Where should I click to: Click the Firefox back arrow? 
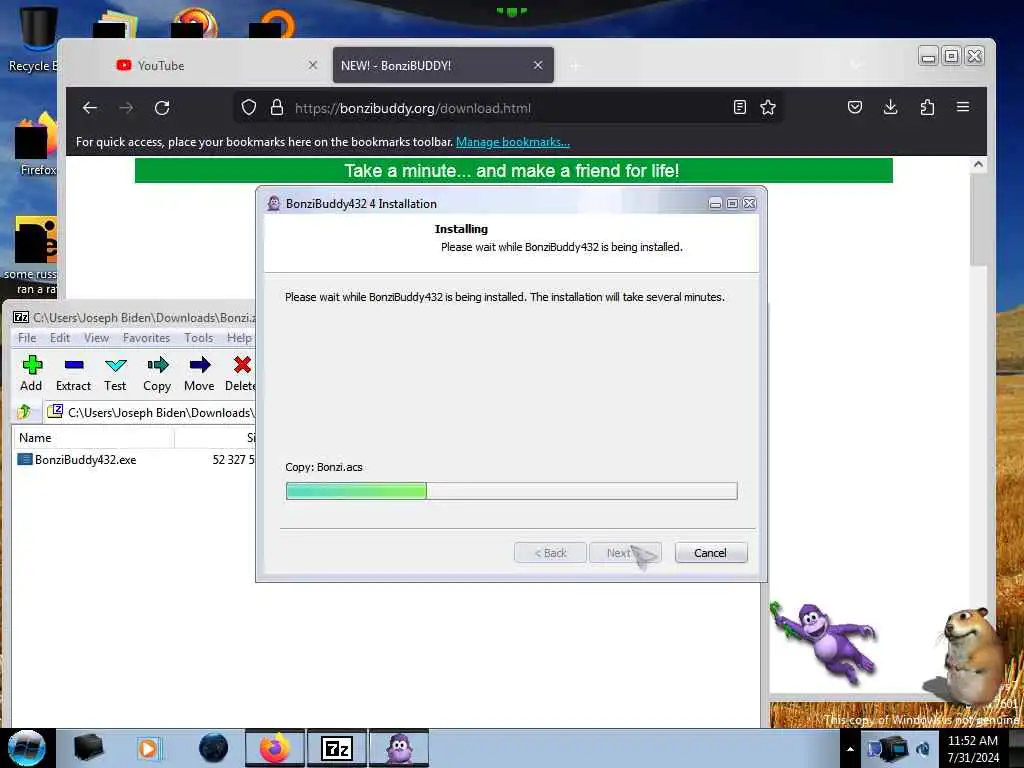90,108
